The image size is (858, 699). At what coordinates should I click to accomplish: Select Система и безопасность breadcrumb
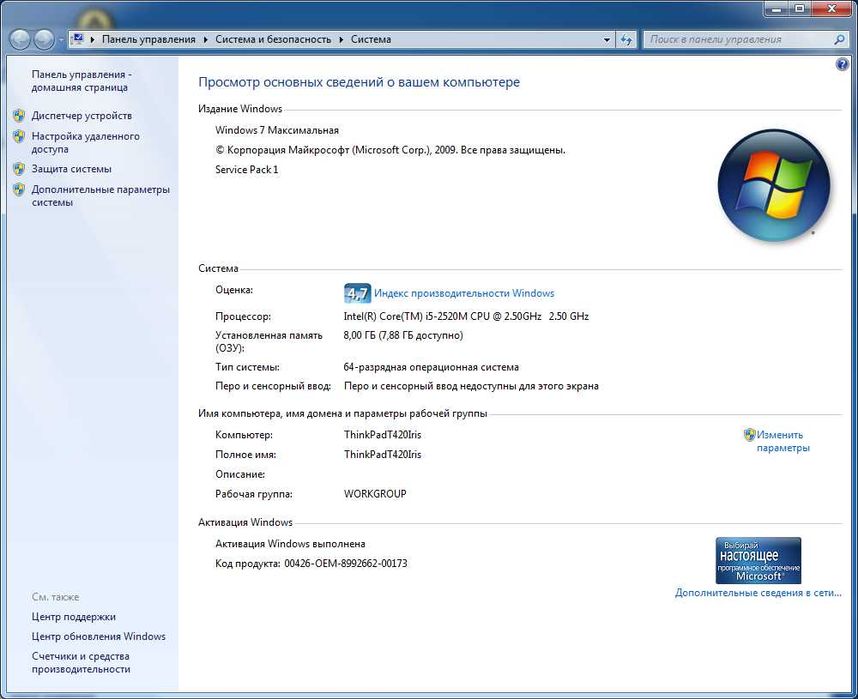point(273,39)
